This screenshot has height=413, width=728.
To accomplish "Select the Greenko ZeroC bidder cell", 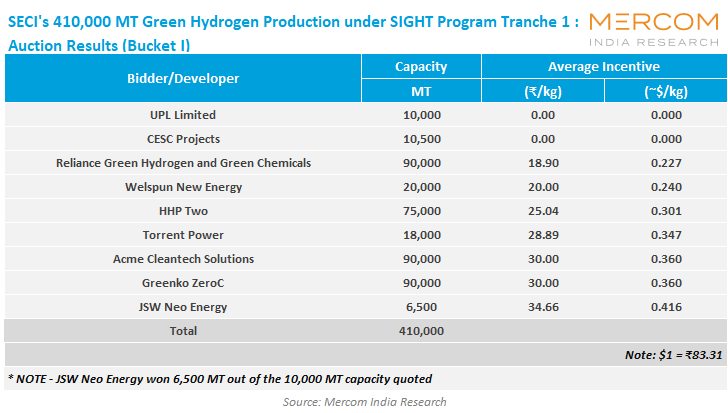I will click(x=183, y=283).
